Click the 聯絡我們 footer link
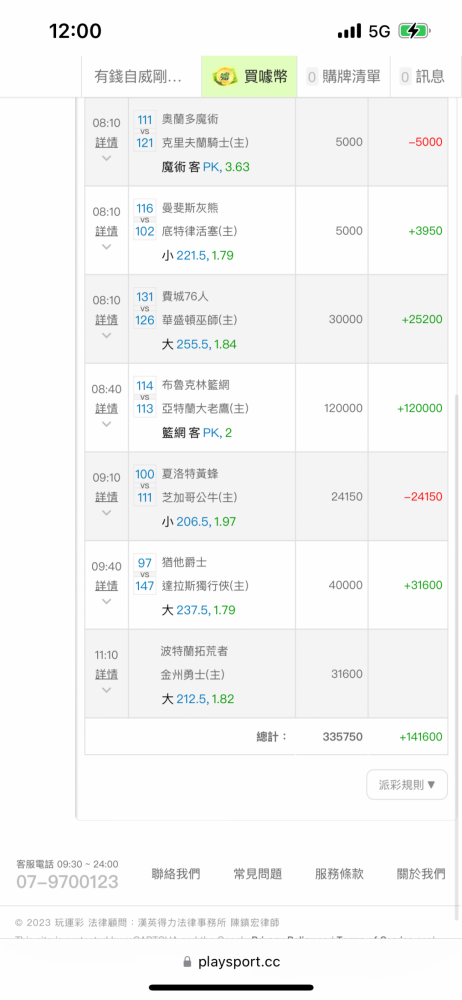This screenshot has height=1000, width=462. tap(176, 874)
